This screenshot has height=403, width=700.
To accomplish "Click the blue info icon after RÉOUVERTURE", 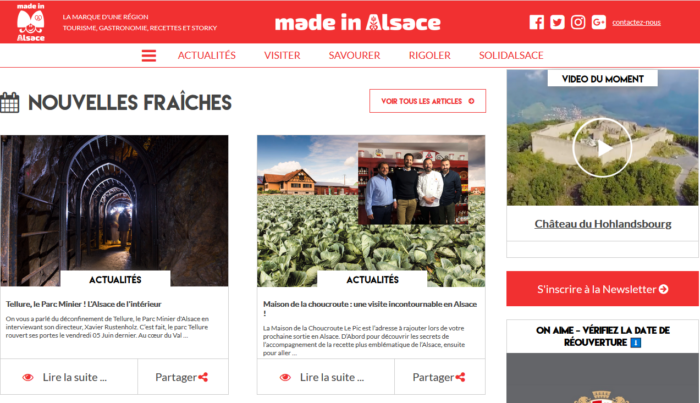I will pos(636,343).
